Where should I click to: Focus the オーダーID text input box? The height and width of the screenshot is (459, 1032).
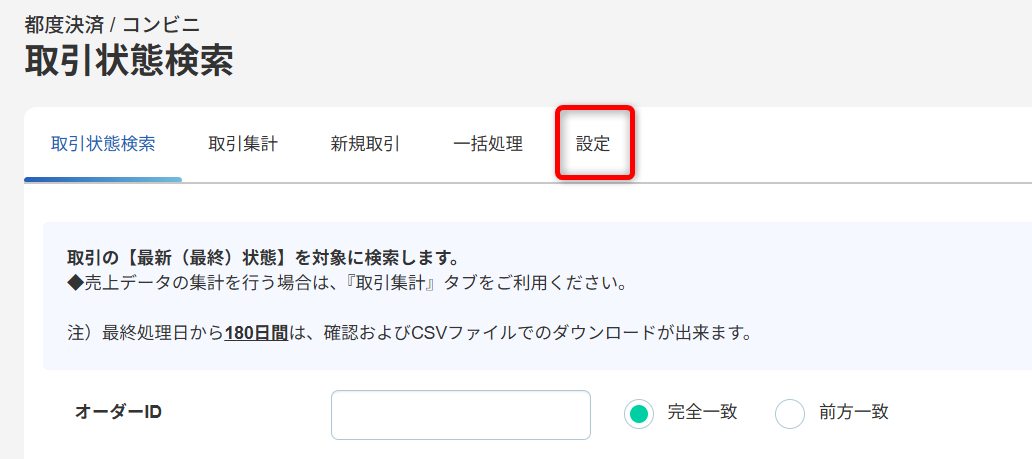461,415
